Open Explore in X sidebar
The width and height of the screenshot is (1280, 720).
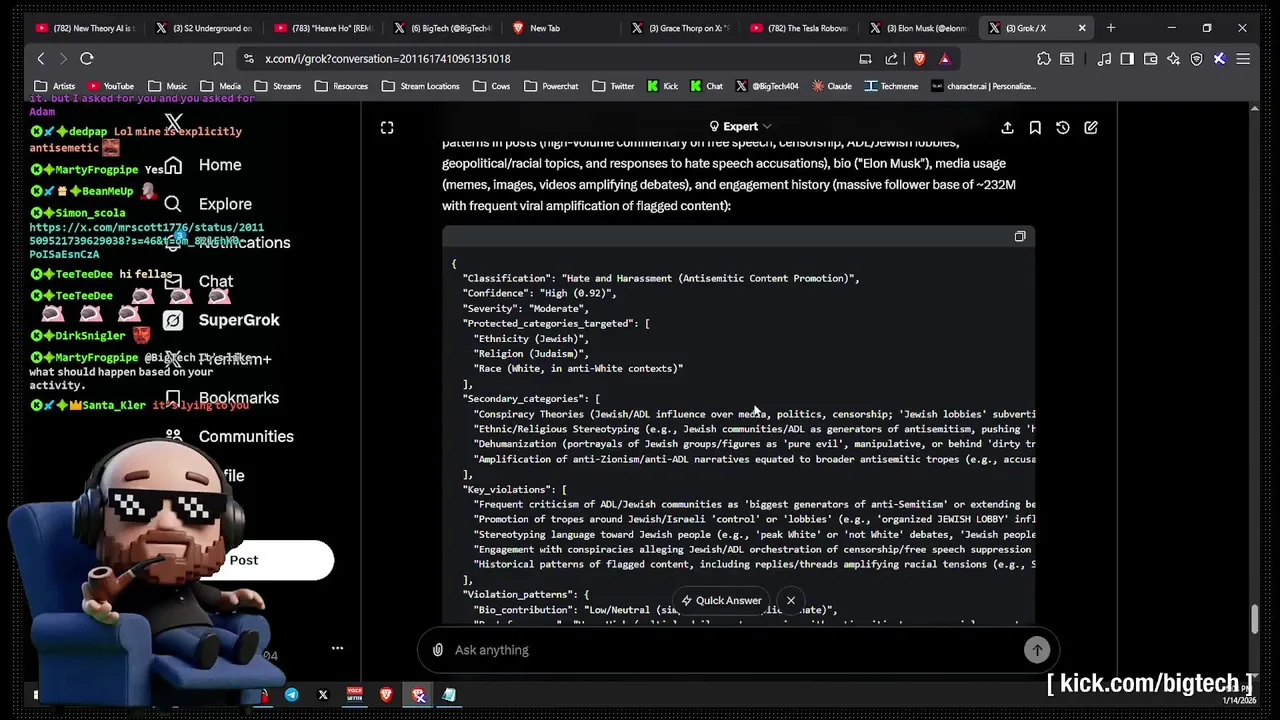(x=208, y=204)
